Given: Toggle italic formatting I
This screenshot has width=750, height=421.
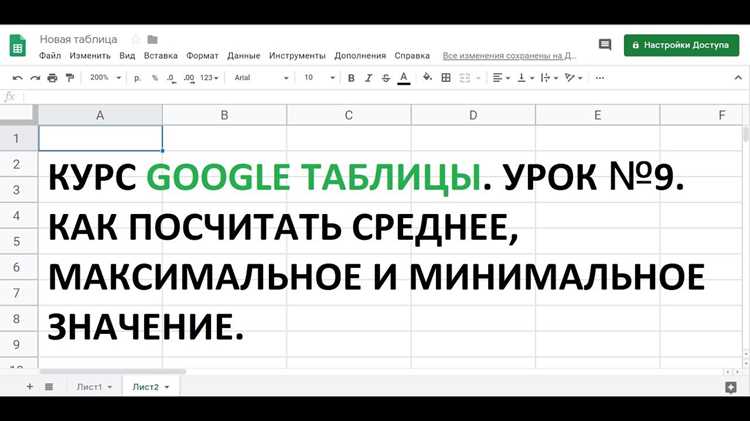Looking at the screenshot, I should (368, 78).
